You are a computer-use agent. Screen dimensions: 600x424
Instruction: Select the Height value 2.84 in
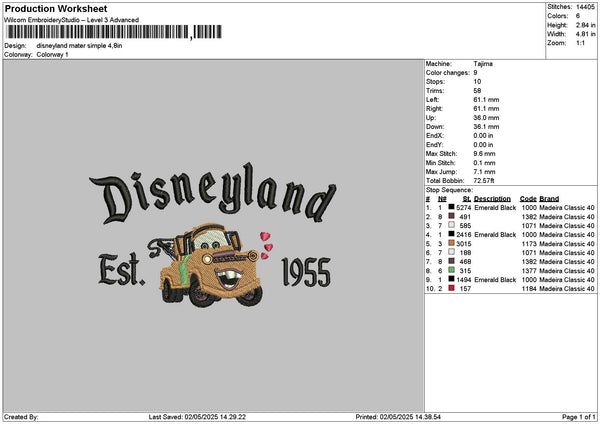click(585, 25)
